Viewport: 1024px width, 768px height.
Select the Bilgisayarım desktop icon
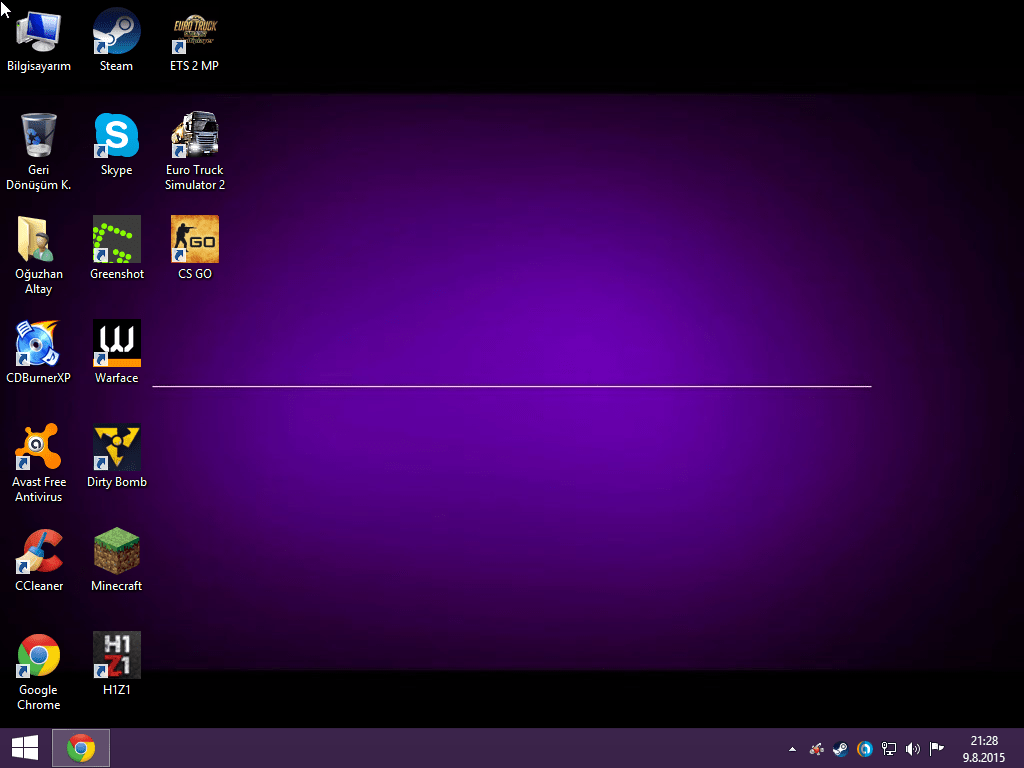pyautogui.click(x=39, y=39)
